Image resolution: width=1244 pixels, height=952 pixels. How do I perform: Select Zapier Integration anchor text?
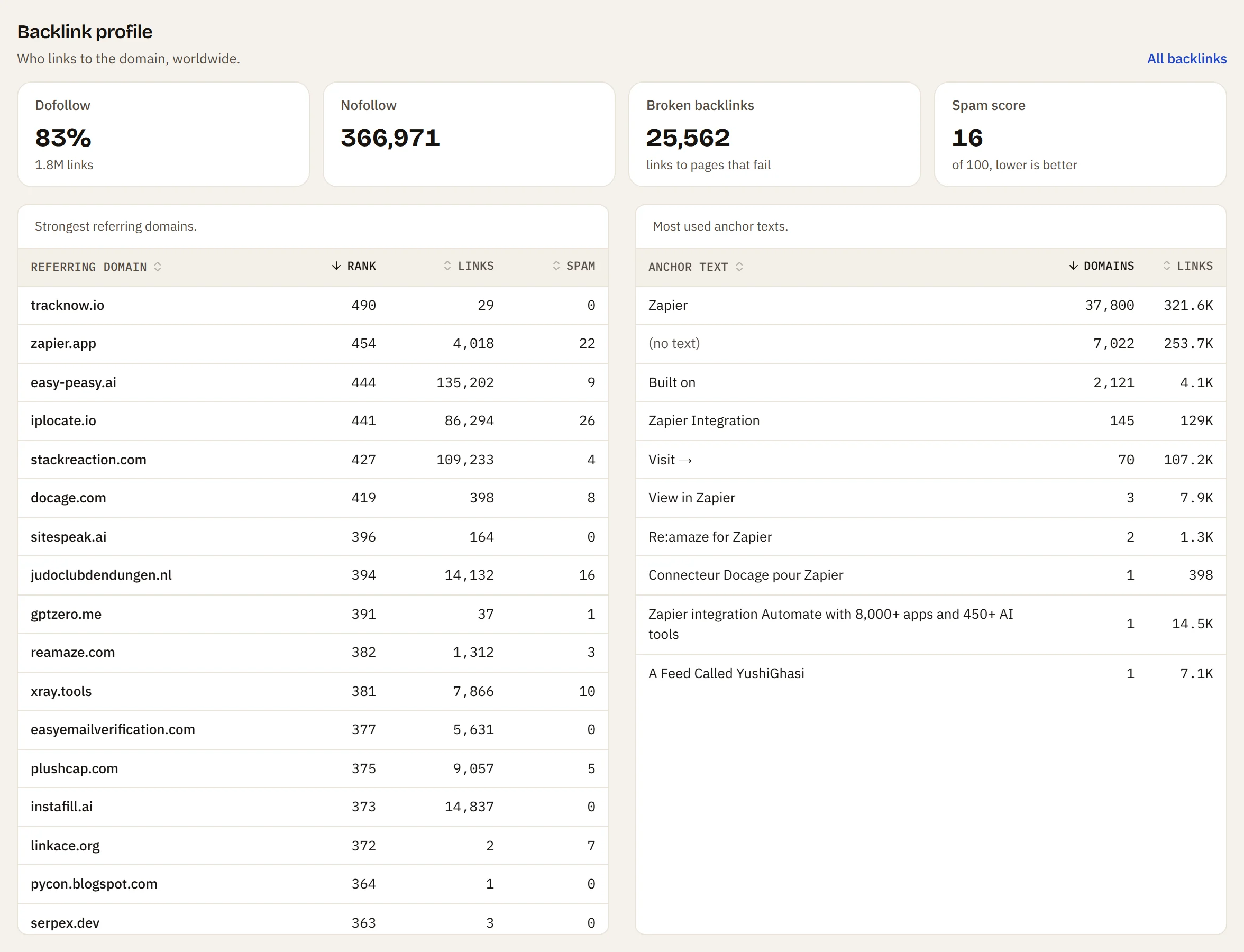tap(704, 420)
